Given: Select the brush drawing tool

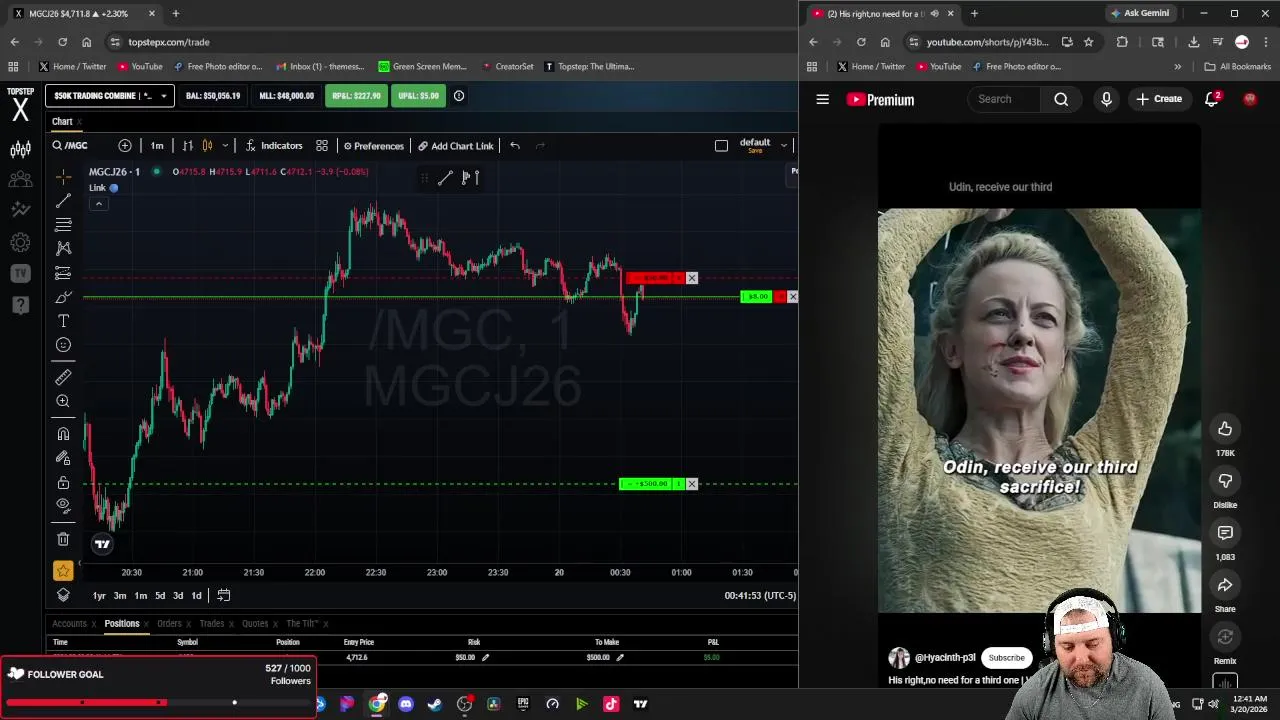Looking at the screenshot, I should tap(63, 297).
